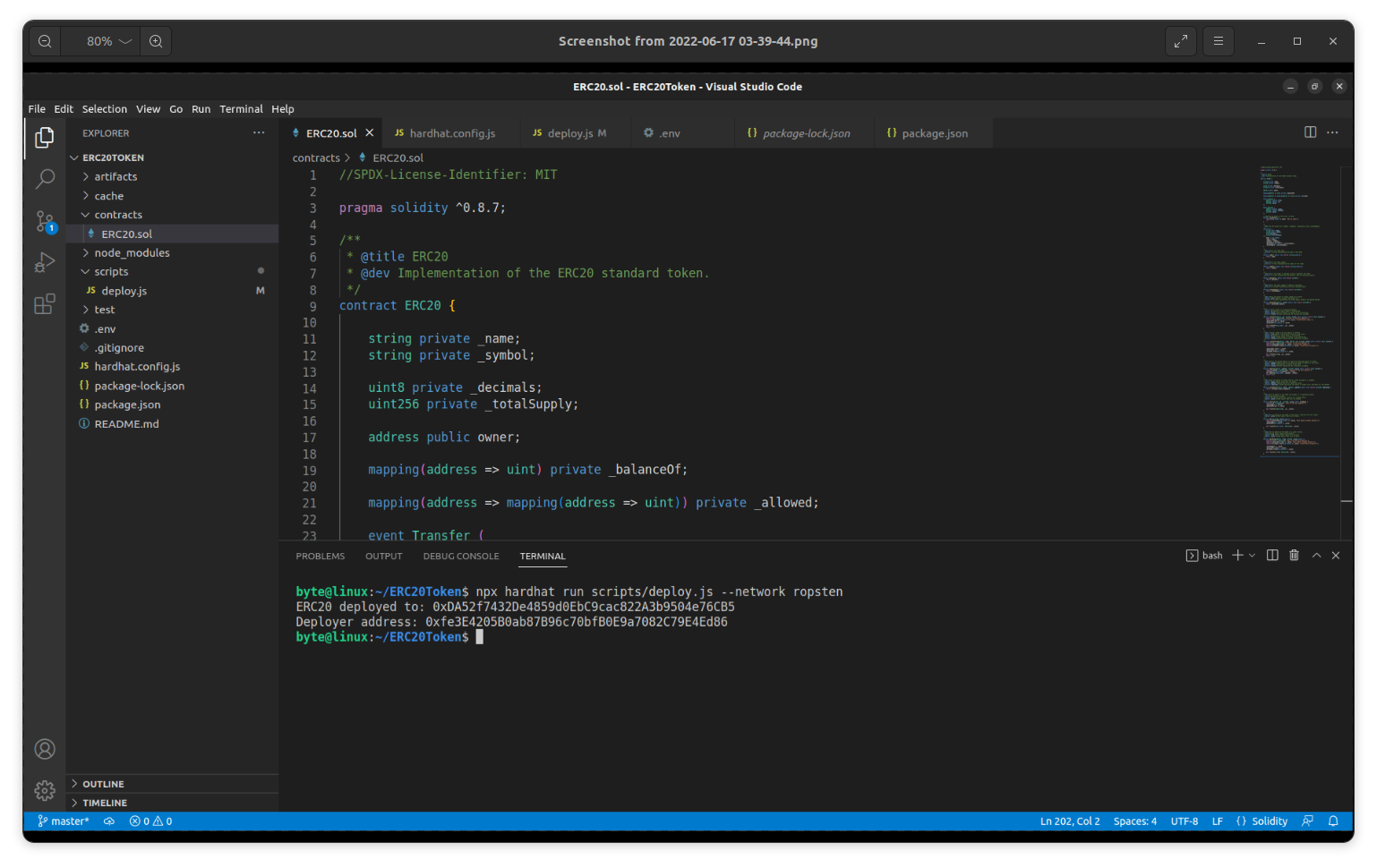The image size is (1377, 868).
Task: Click the split editor right icon
Action: pyautogui.click(x=1310, y=132)
